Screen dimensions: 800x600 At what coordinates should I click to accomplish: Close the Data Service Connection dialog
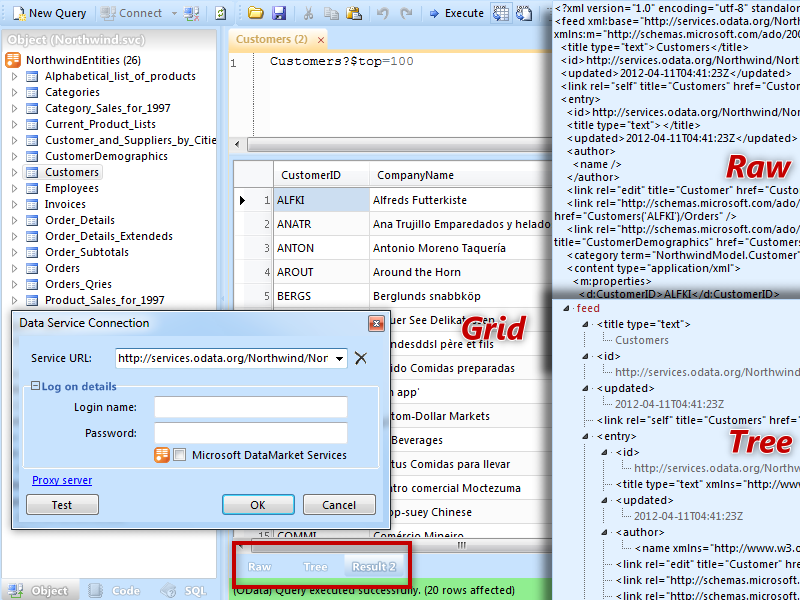(x=376, y=323)
